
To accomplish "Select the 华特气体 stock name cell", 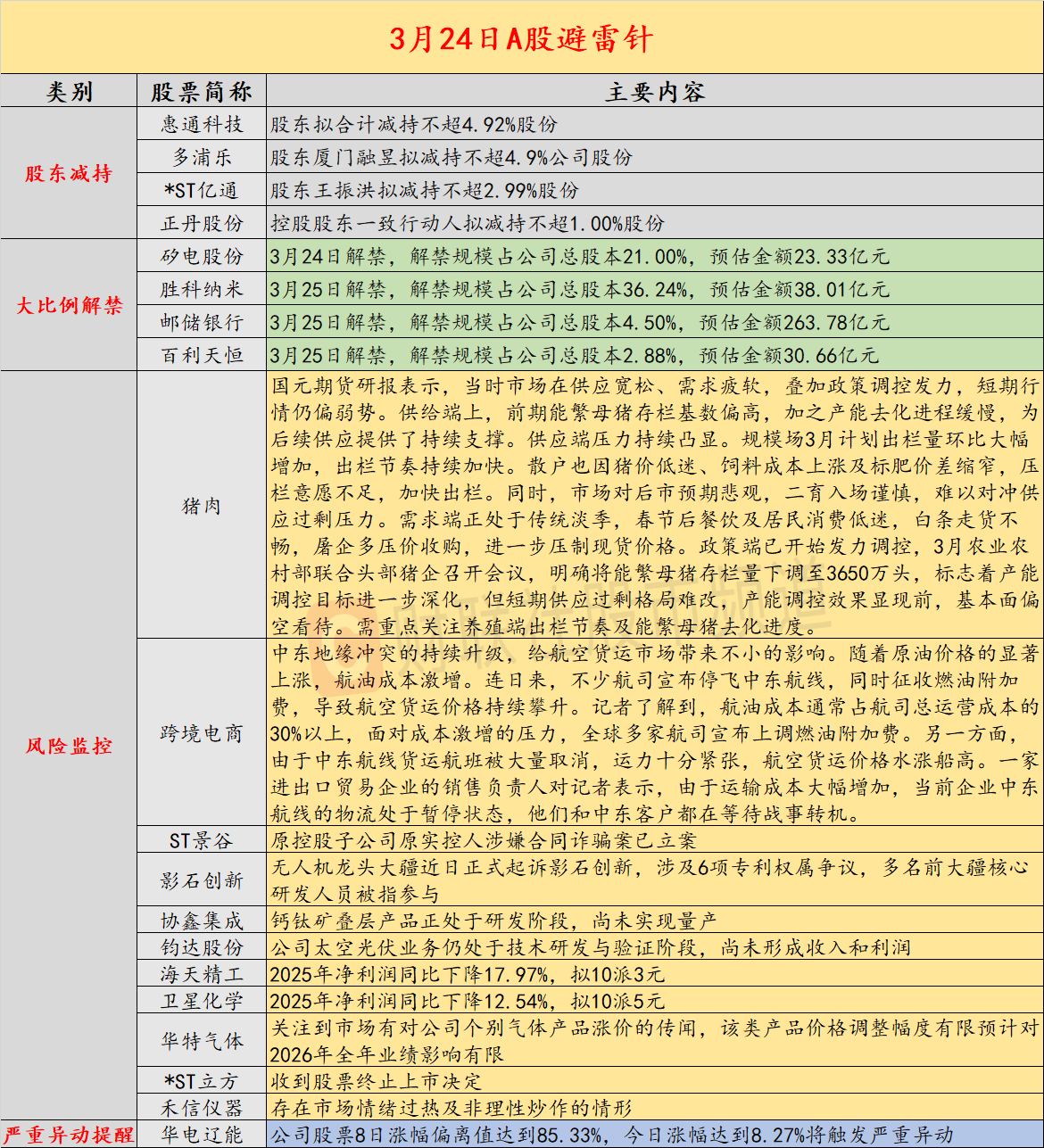I will coord(202,1040).
